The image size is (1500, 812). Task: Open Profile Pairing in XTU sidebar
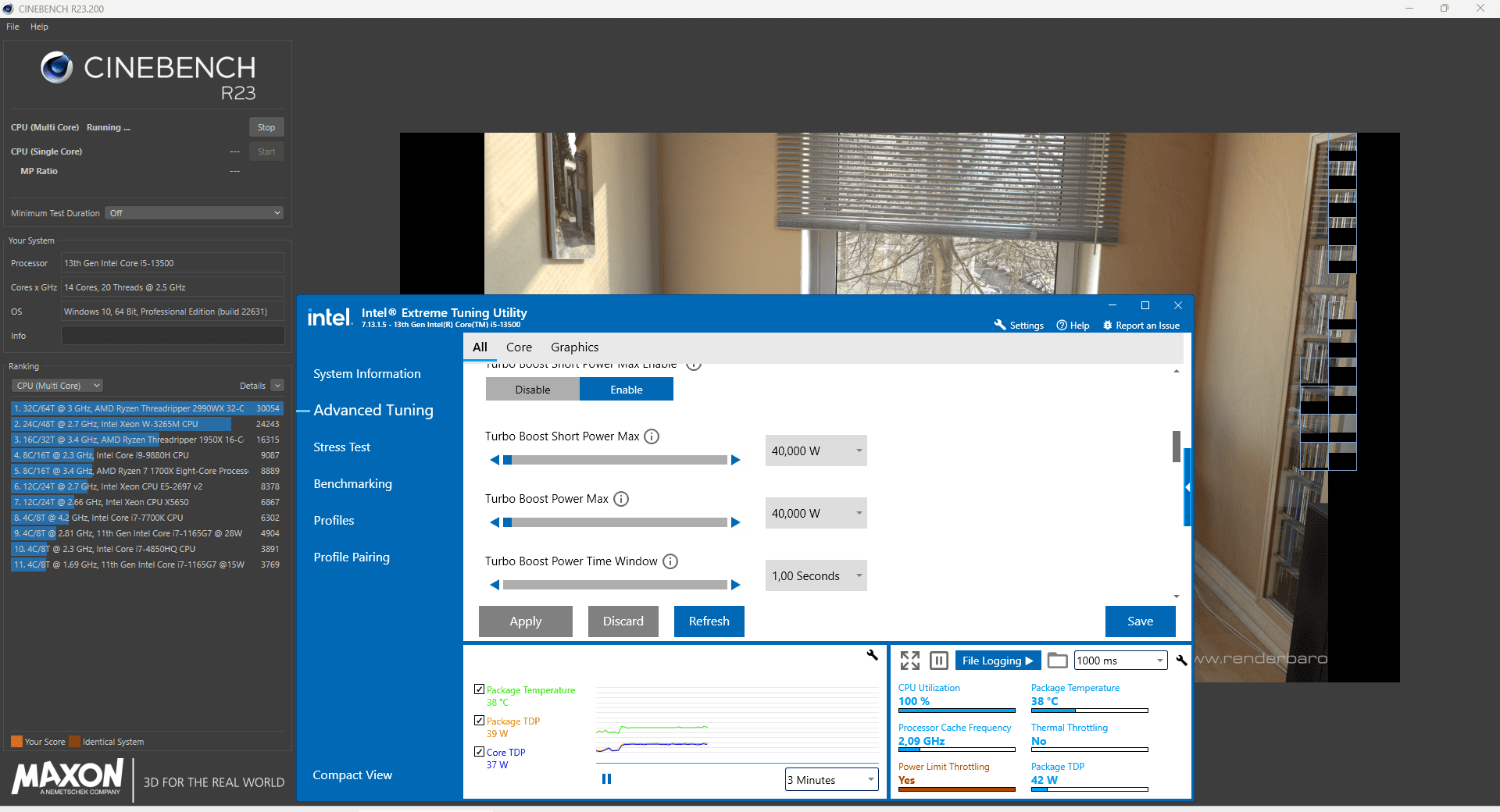(x=352, y=557)
